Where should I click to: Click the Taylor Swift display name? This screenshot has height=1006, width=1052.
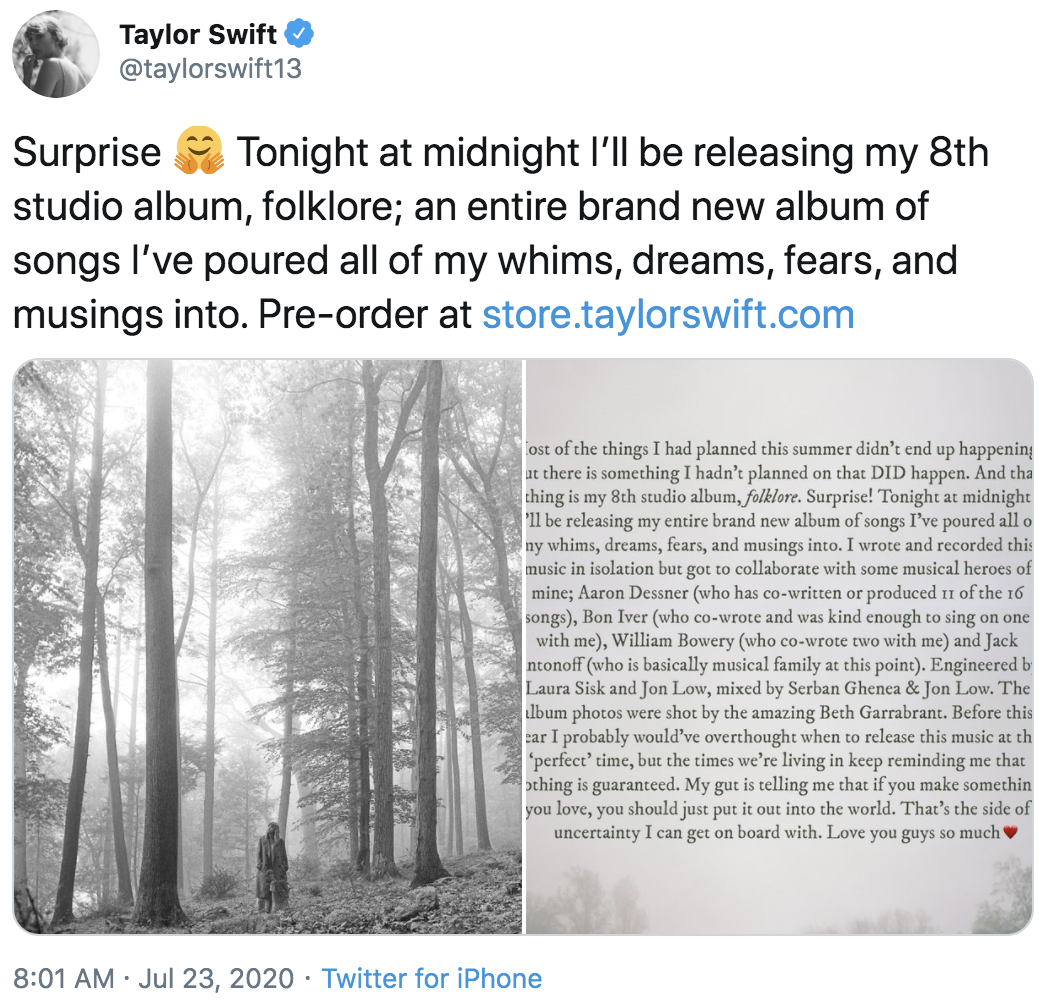198,33
